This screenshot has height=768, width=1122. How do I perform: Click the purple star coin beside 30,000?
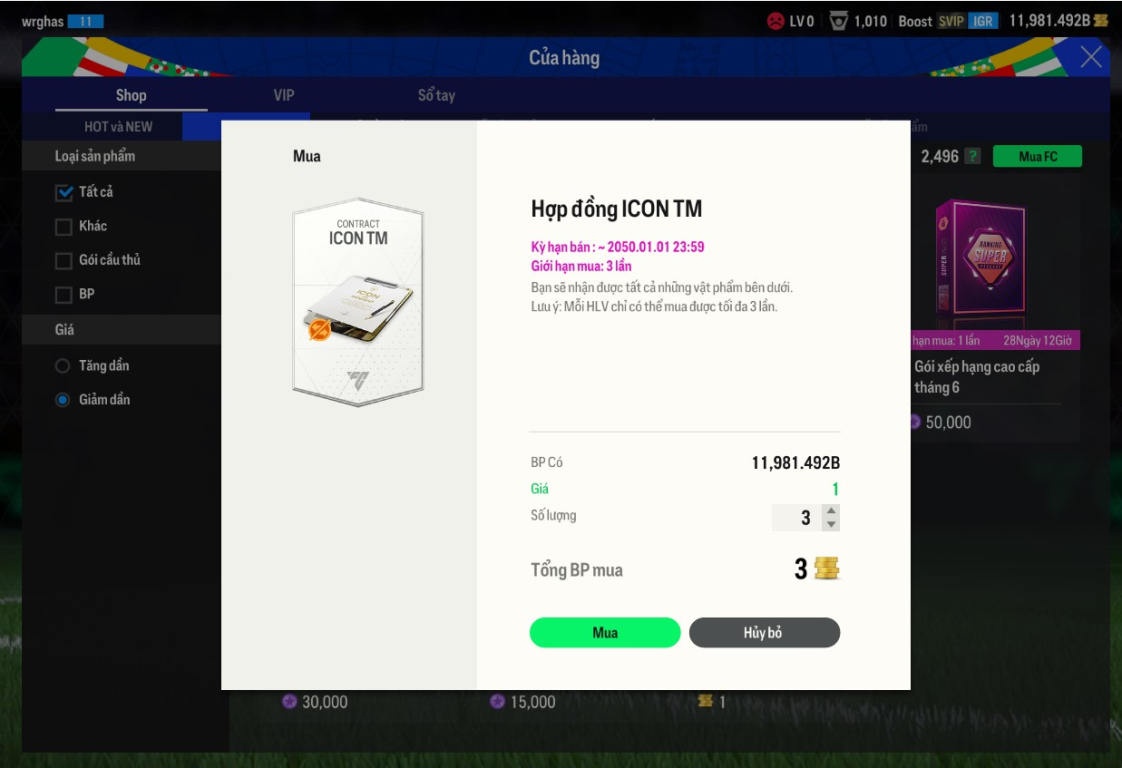[289, 701]
